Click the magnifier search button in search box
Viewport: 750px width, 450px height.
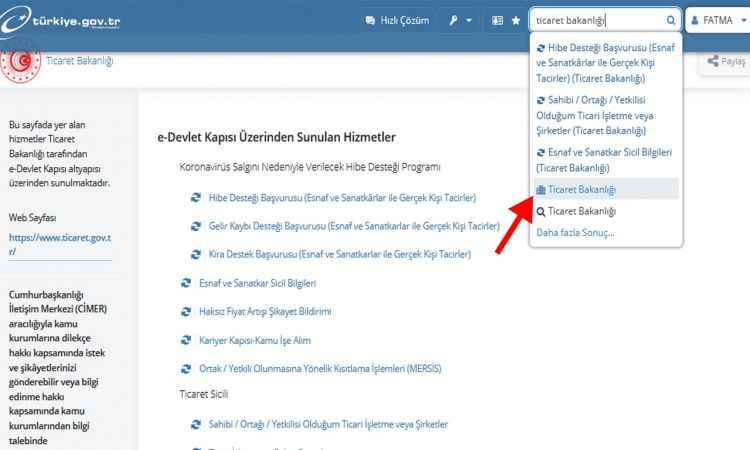pyautogui.click(x=671, y=21)
